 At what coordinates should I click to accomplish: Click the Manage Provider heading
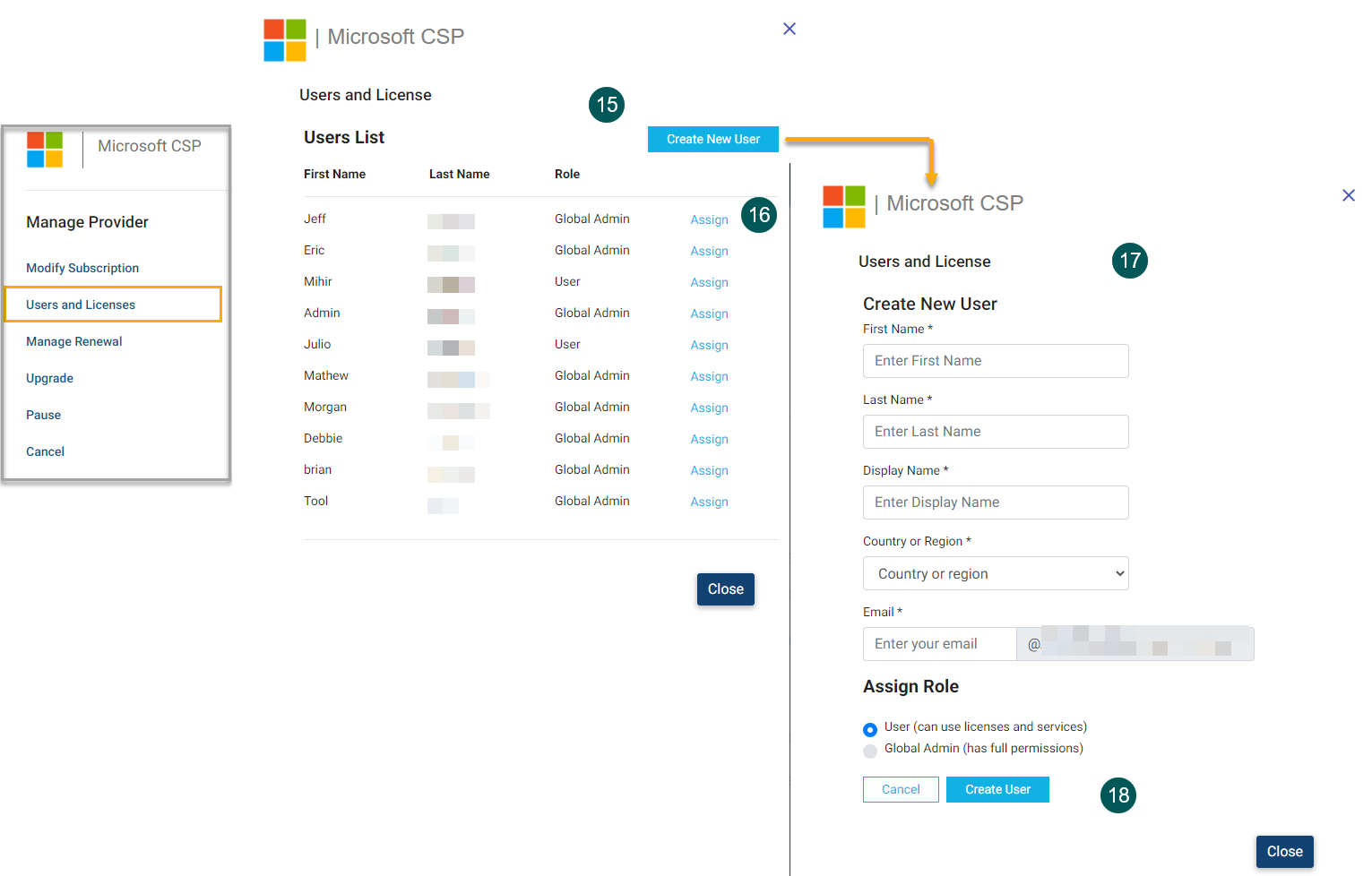pyautogui.click(x=87, y=222)
